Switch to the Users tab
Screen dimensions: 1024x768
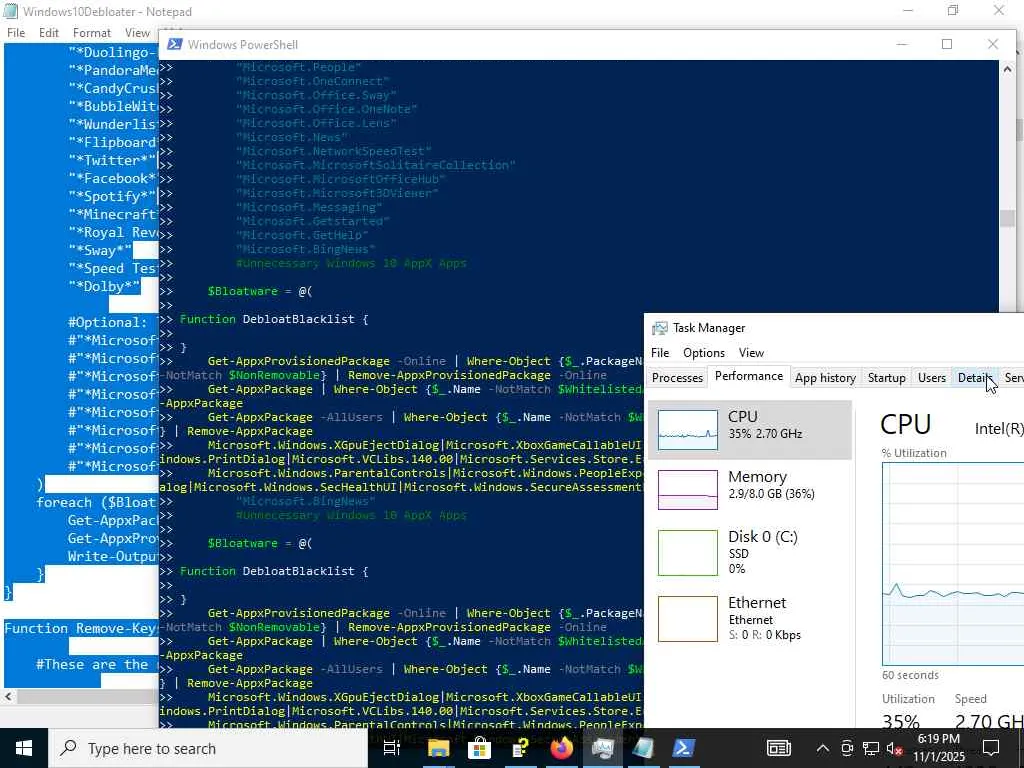(931, 377)
